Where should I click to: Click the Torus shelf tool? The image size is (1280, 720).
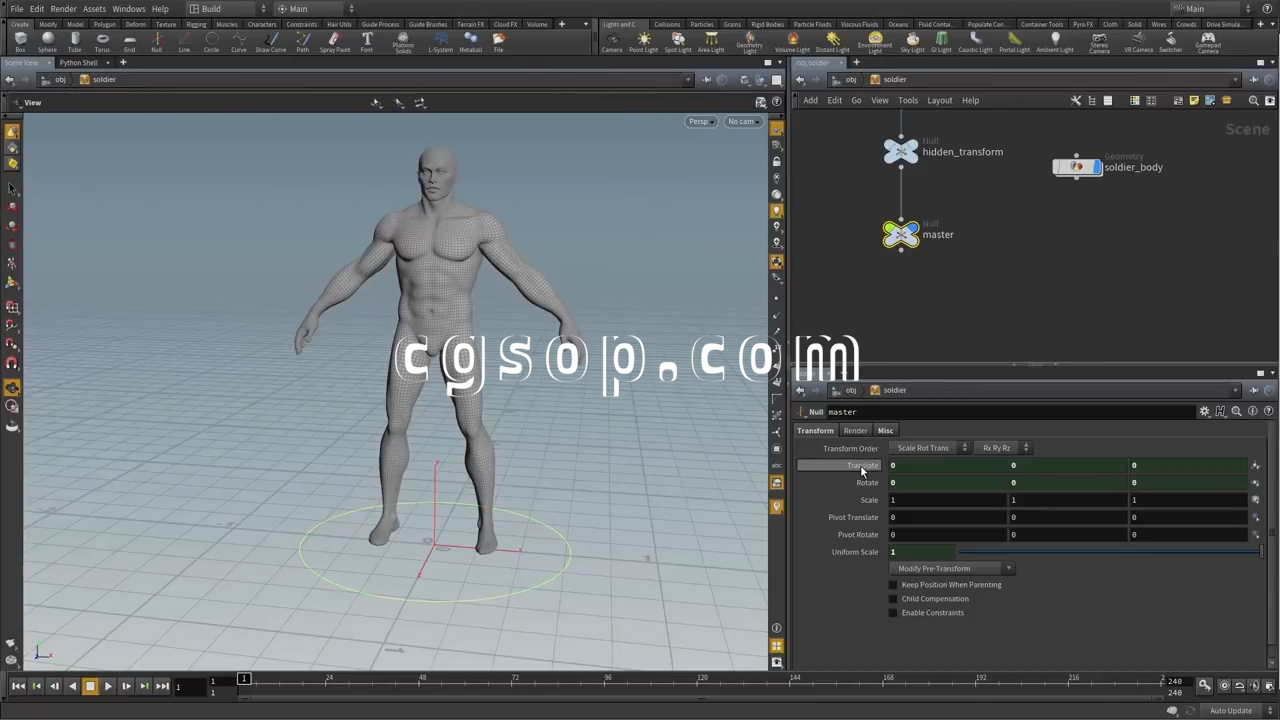[102, 41]
